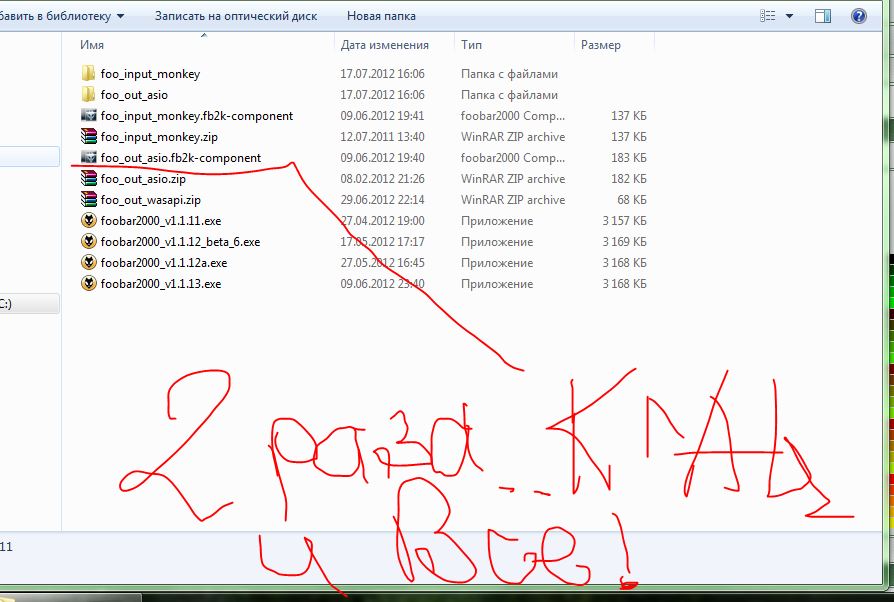Click date 12.07.2011 13:40
The image size is (894, 602).
[x=382, y=137]
